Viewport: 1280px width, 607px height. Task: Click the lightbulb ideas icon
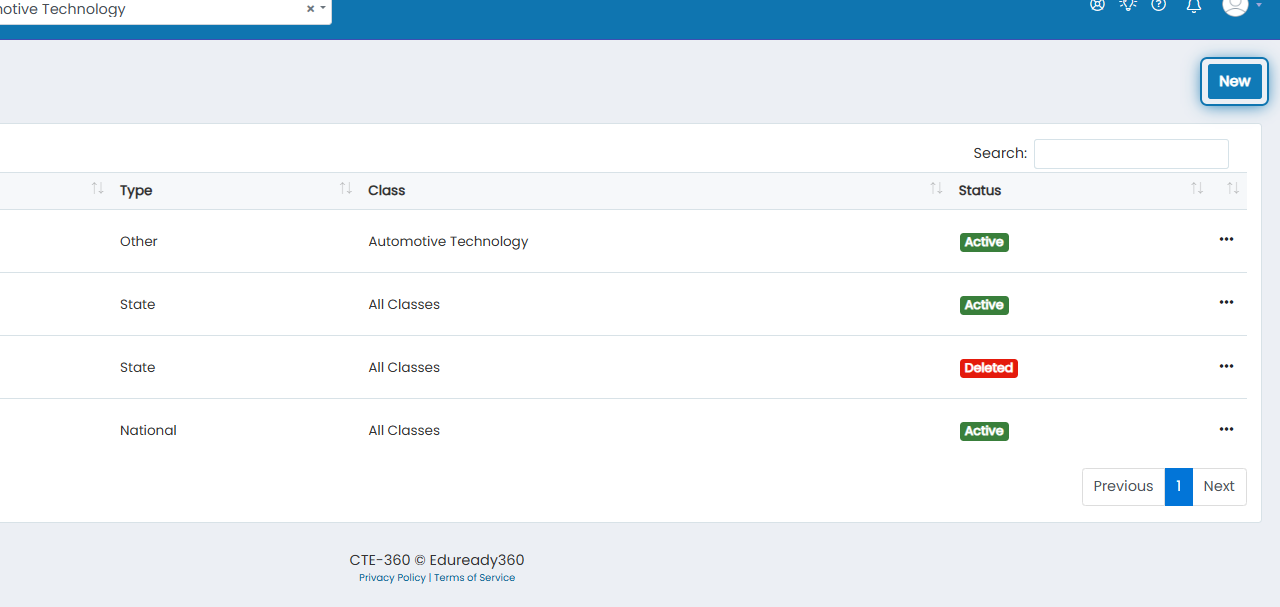[x=1128, y=5]
